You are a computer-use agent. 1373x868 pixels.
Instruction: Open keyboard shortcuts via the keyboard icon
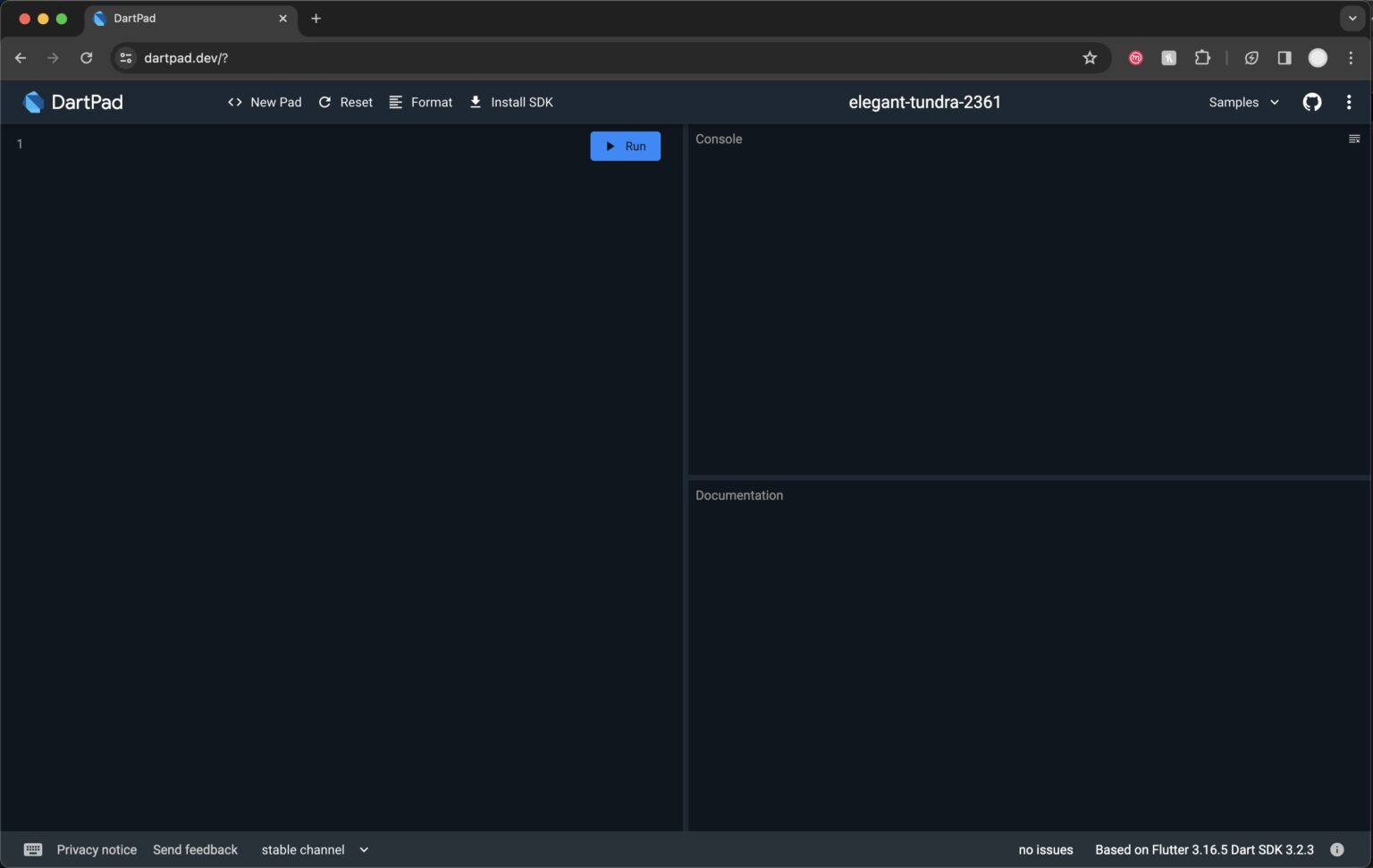point(33,849)
